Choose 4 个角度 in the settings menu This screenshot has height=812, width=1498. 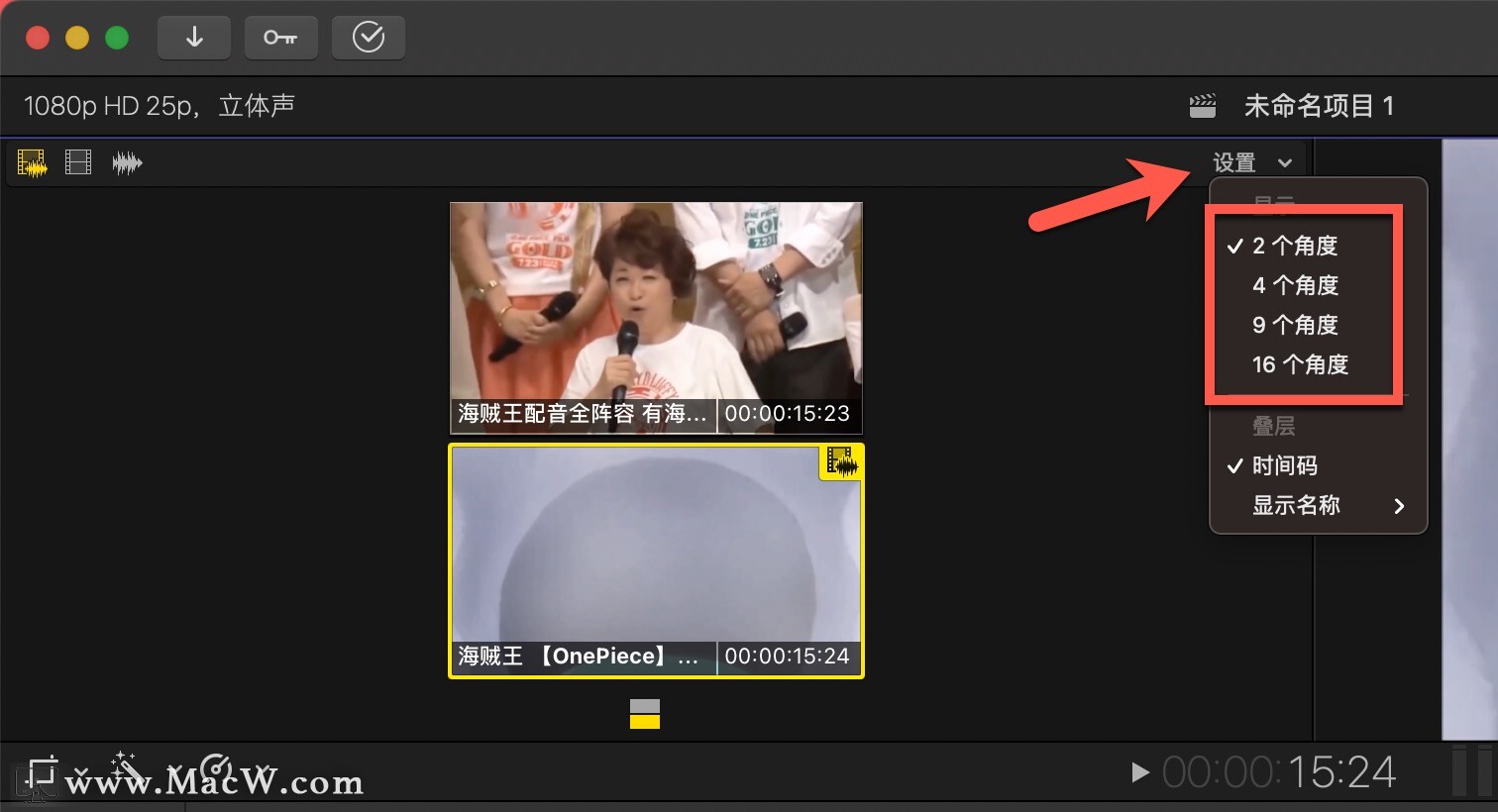1319,285
